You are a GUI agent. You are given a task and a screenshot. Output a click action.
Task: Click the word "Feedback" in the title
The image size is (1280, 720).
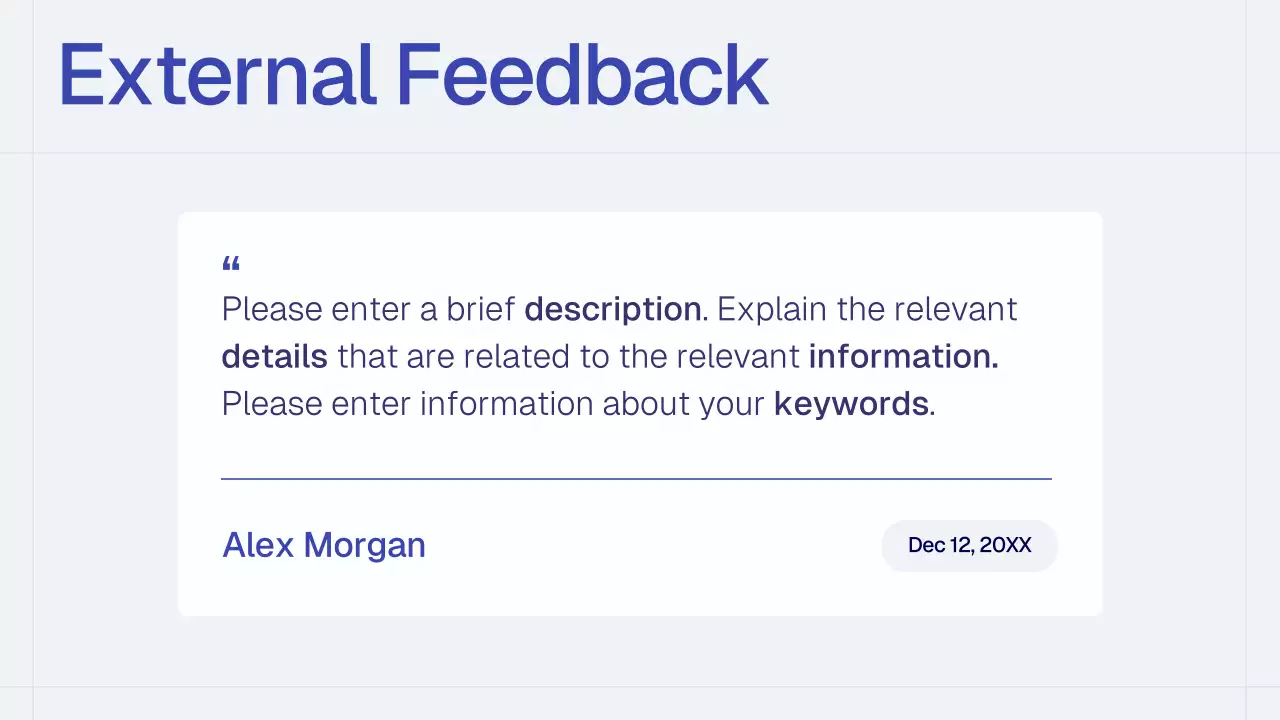pos(582,75)
